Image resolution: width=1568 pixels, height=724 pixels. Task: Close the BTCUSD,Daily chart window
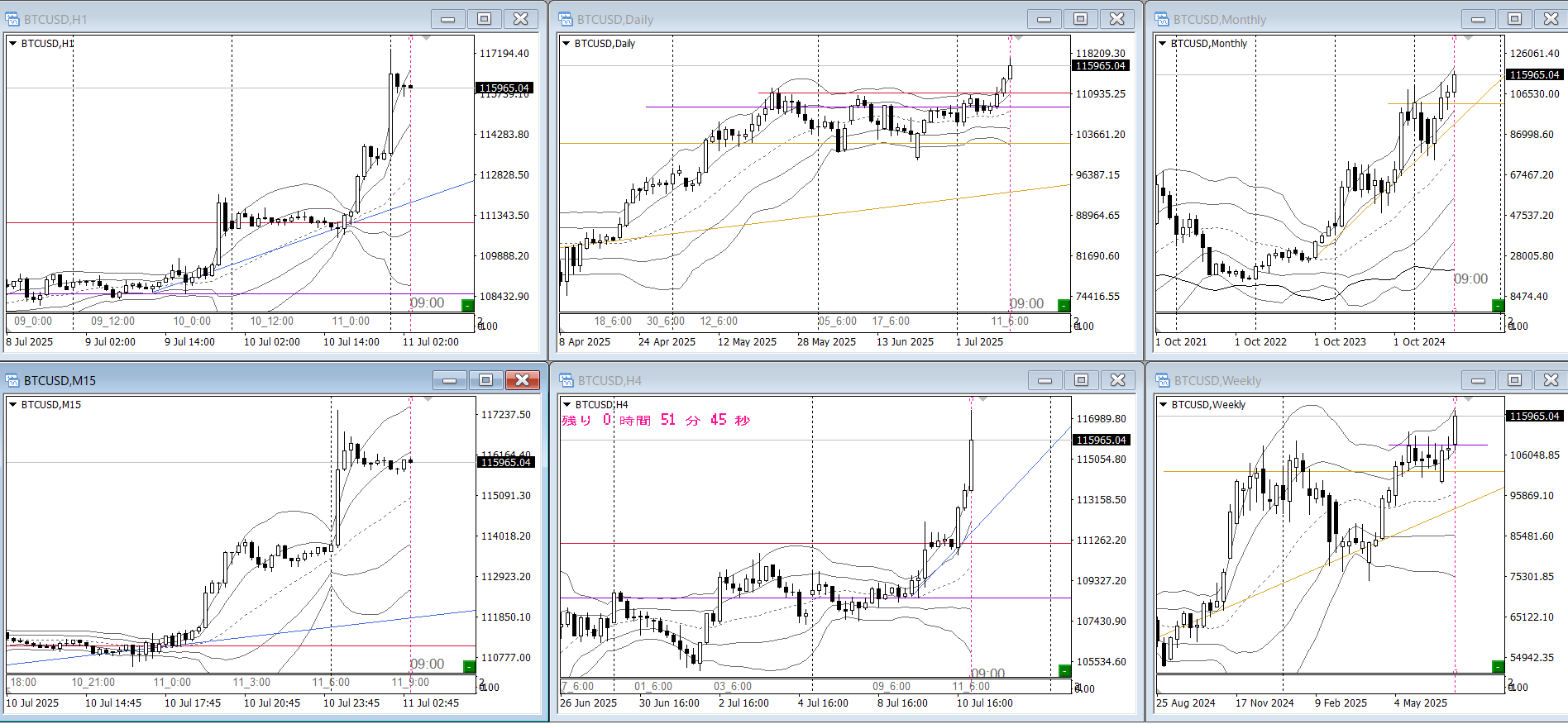pyautogui.click(x=1117, y=19)
